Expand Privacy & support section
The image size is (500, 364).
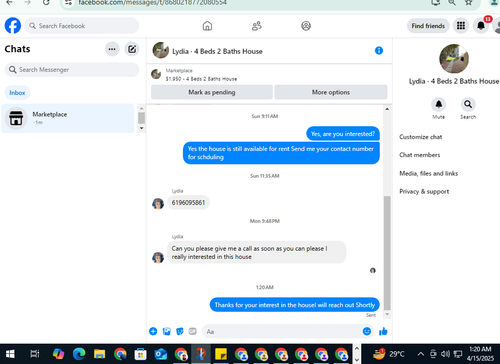(424, 191)
